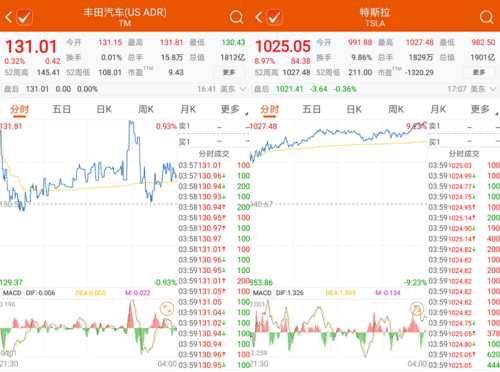Switch Toyota chart to 日K tab
Viewport: 500px width, 372px height.
coord(104,109)
